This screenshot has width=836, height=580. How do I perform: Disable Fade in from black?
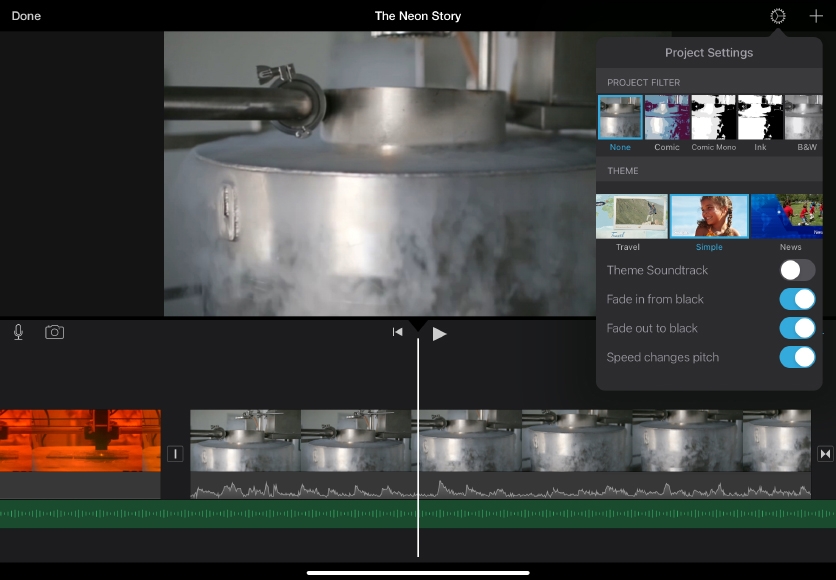797,299
